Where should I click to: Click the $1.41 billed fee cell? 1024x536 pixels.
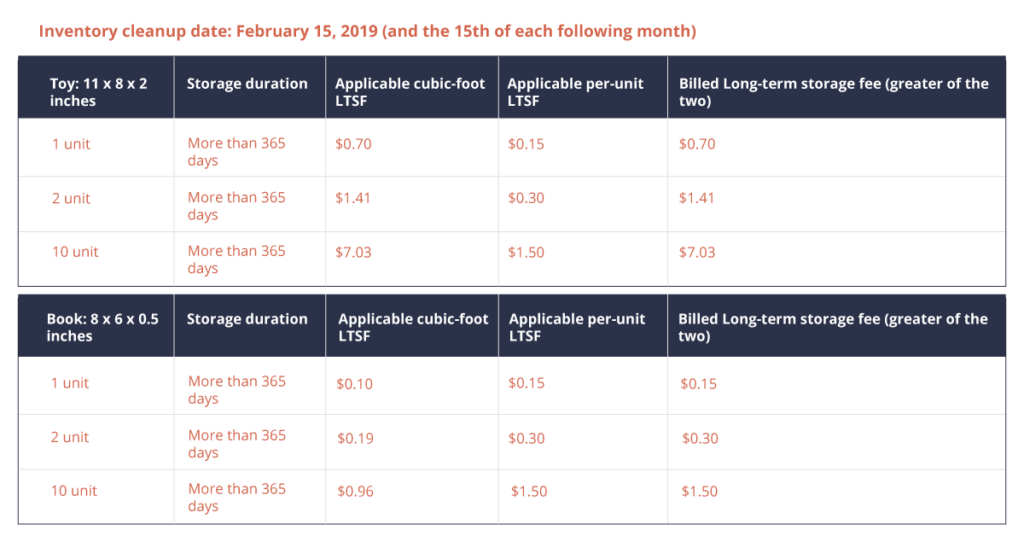(x=697, y=198)
